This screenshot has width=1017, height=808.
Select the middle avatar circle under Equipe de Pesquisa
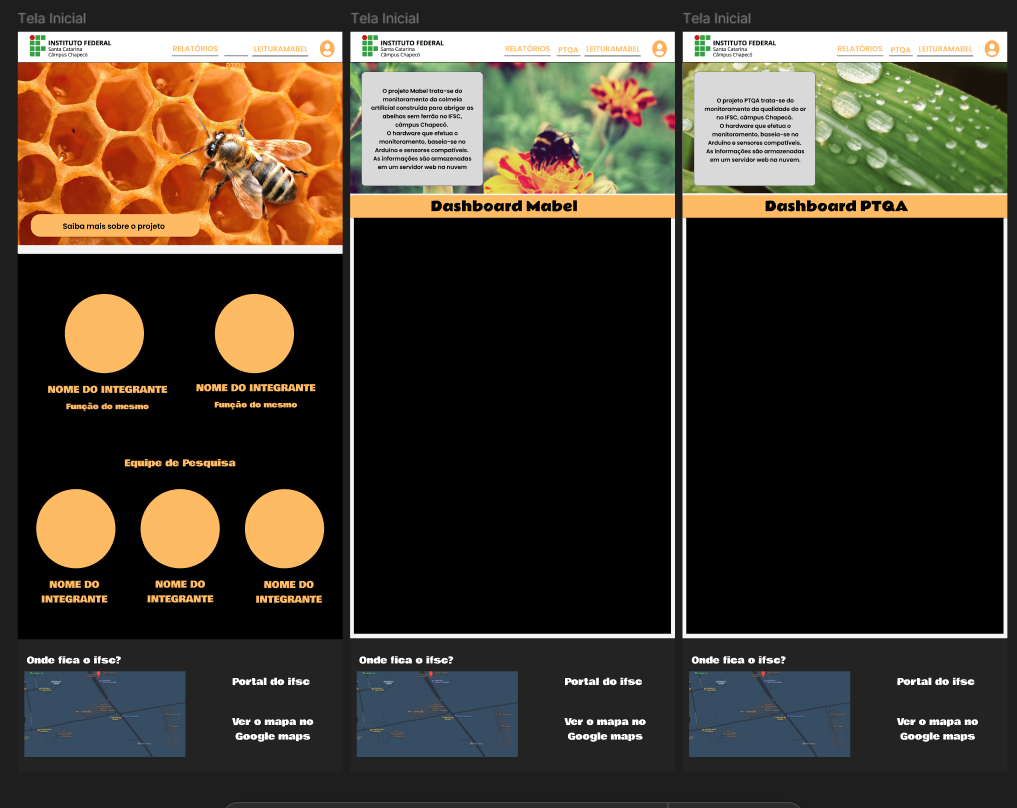(180, 528)
